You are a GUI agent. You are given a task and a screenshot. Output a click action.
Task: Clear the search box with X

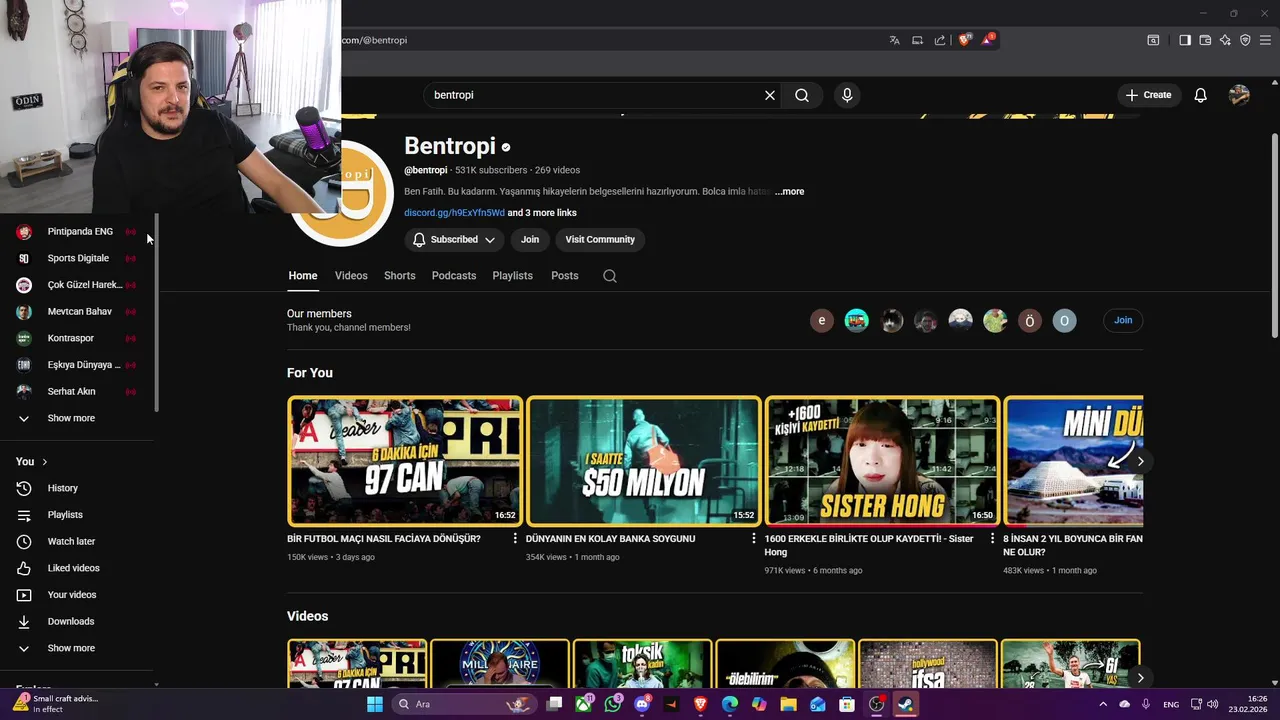click(x=770, y=95)
